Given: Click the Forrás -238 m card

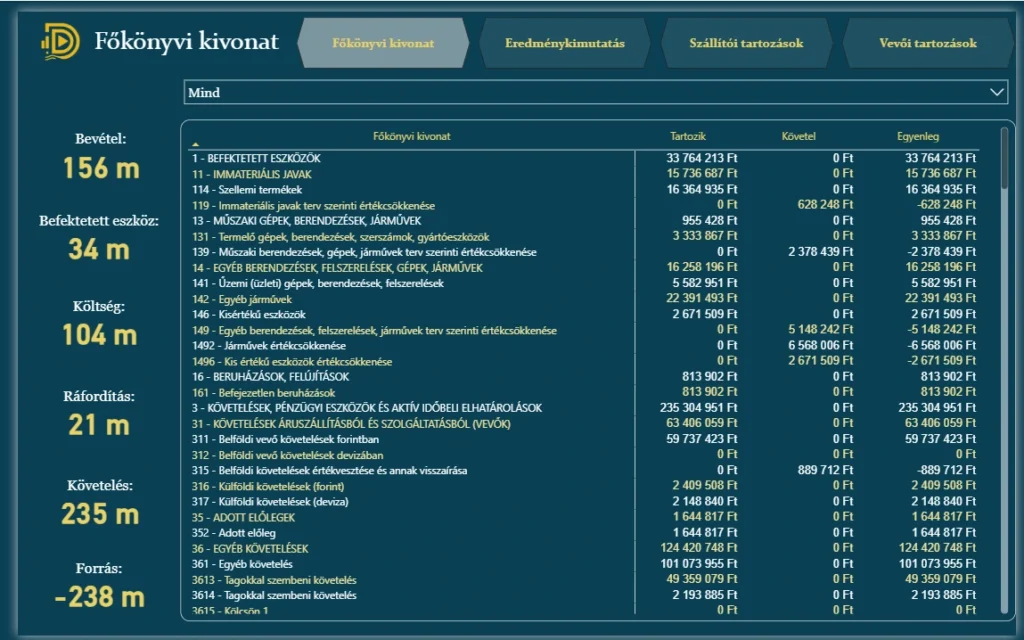Looking at the screenshot, I should [101, 587].
